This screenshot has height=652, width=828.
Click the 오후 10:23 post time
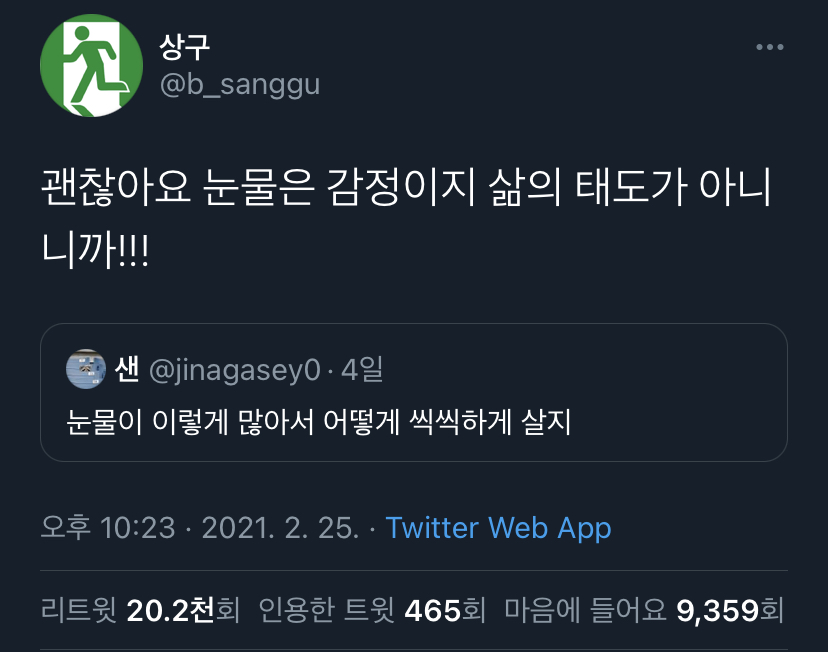(x=108, y=528)
